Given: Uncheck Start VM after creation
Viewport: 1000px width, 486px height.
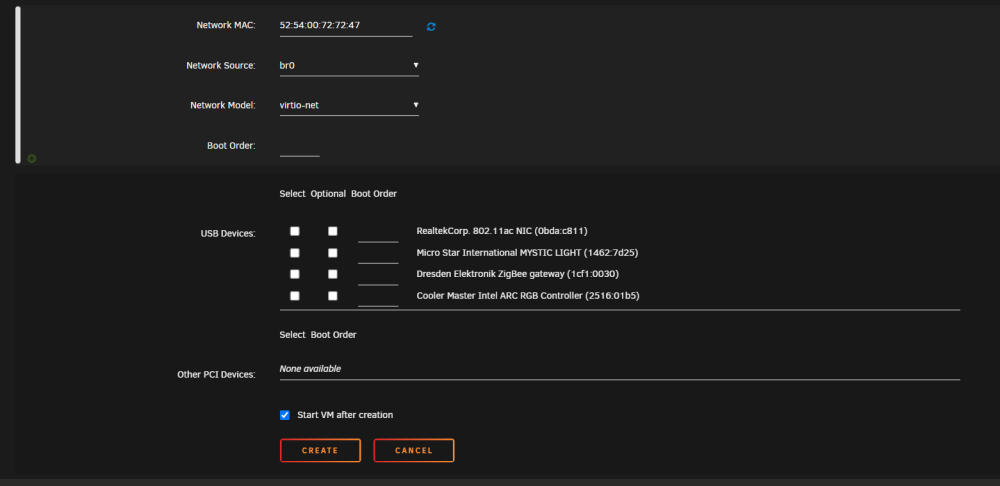Looking at the screenshot, I should (285, 415).
